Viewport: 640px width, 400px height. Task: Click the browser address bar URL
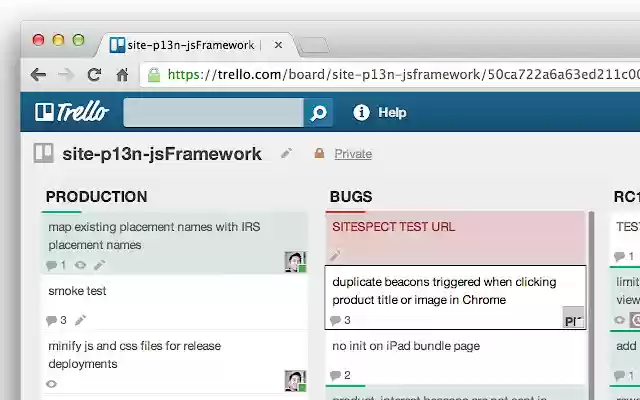click(x=403, y=75)
